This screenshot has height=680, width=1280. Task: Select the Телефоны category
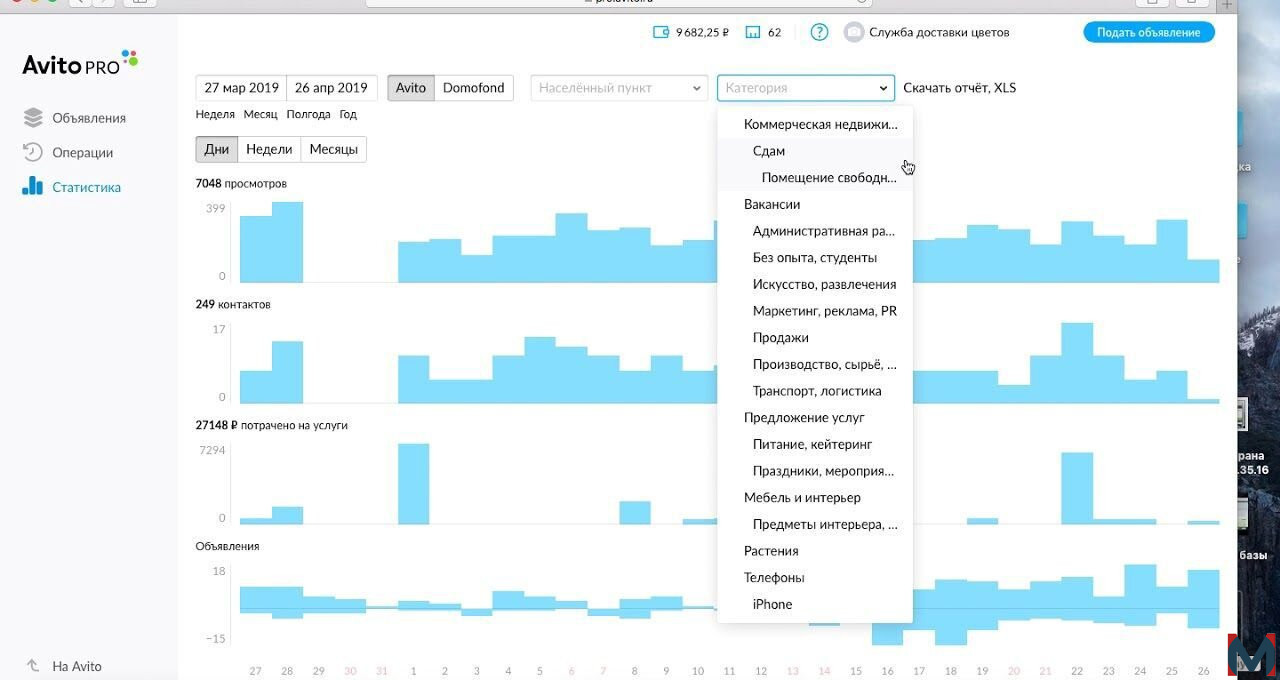tap(815, 578)
